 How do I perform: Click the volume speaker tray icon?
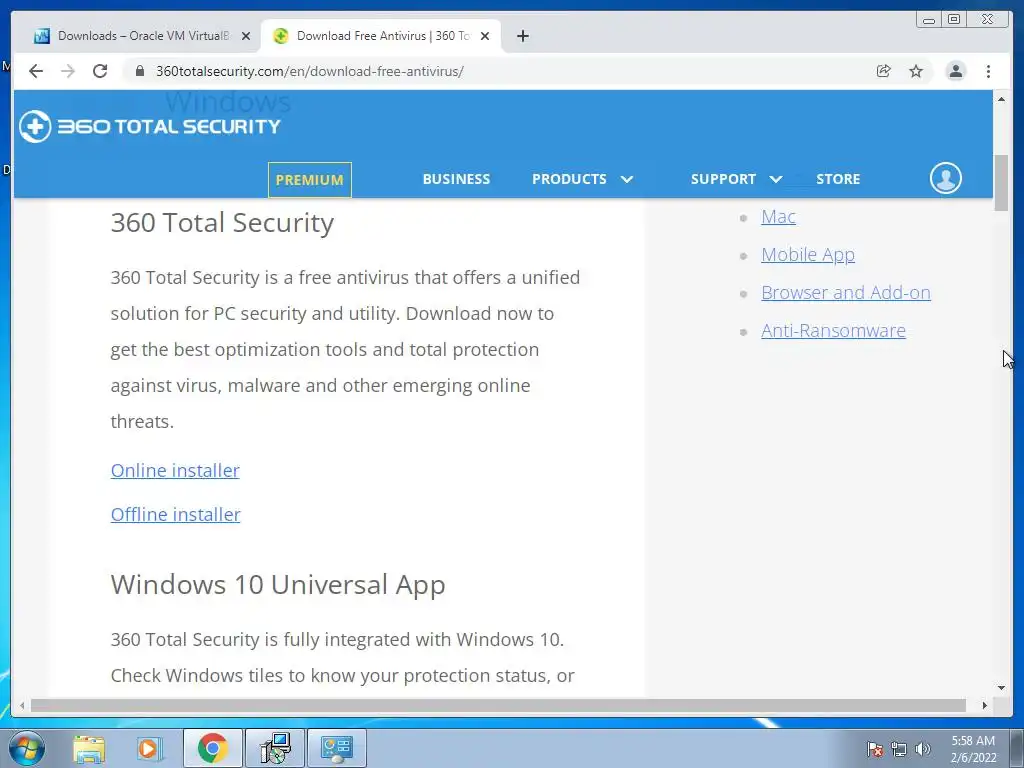coord(923,749)
